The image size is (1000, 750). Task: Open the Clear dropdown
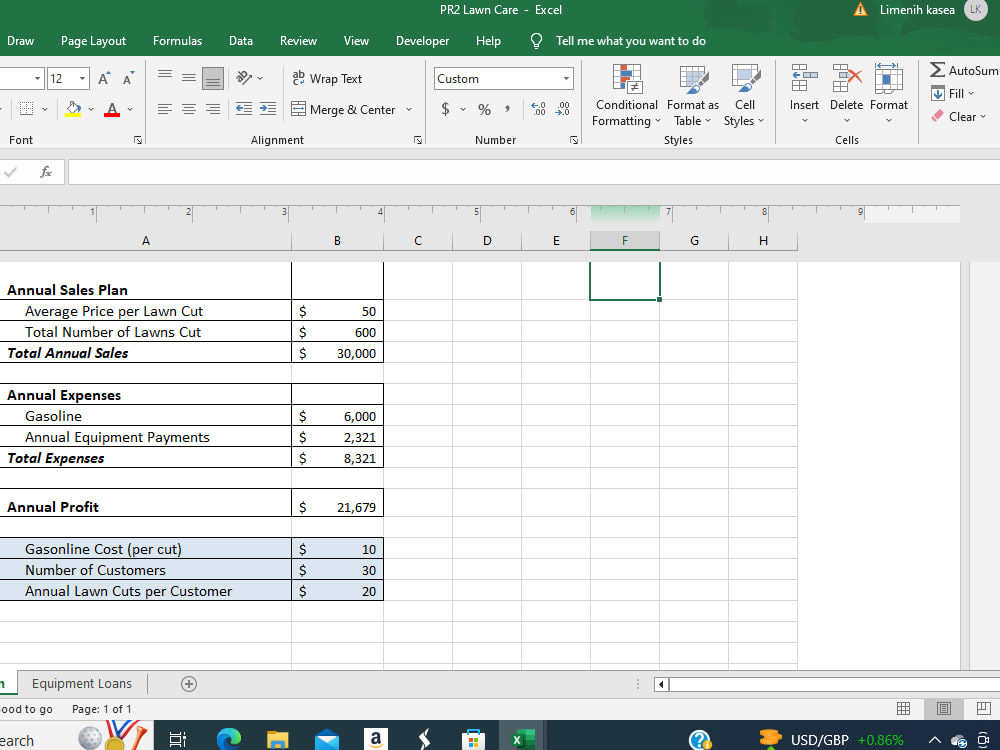(959, 117)
